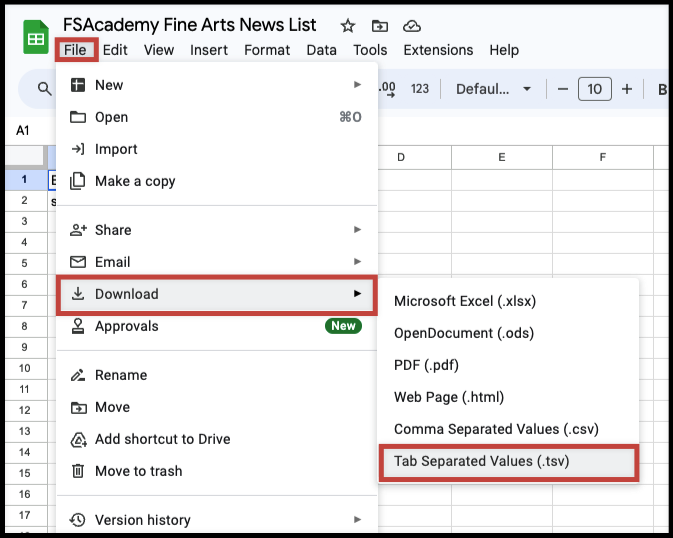
Task: Click the Import arrow icon
Action: coord(78,149)
